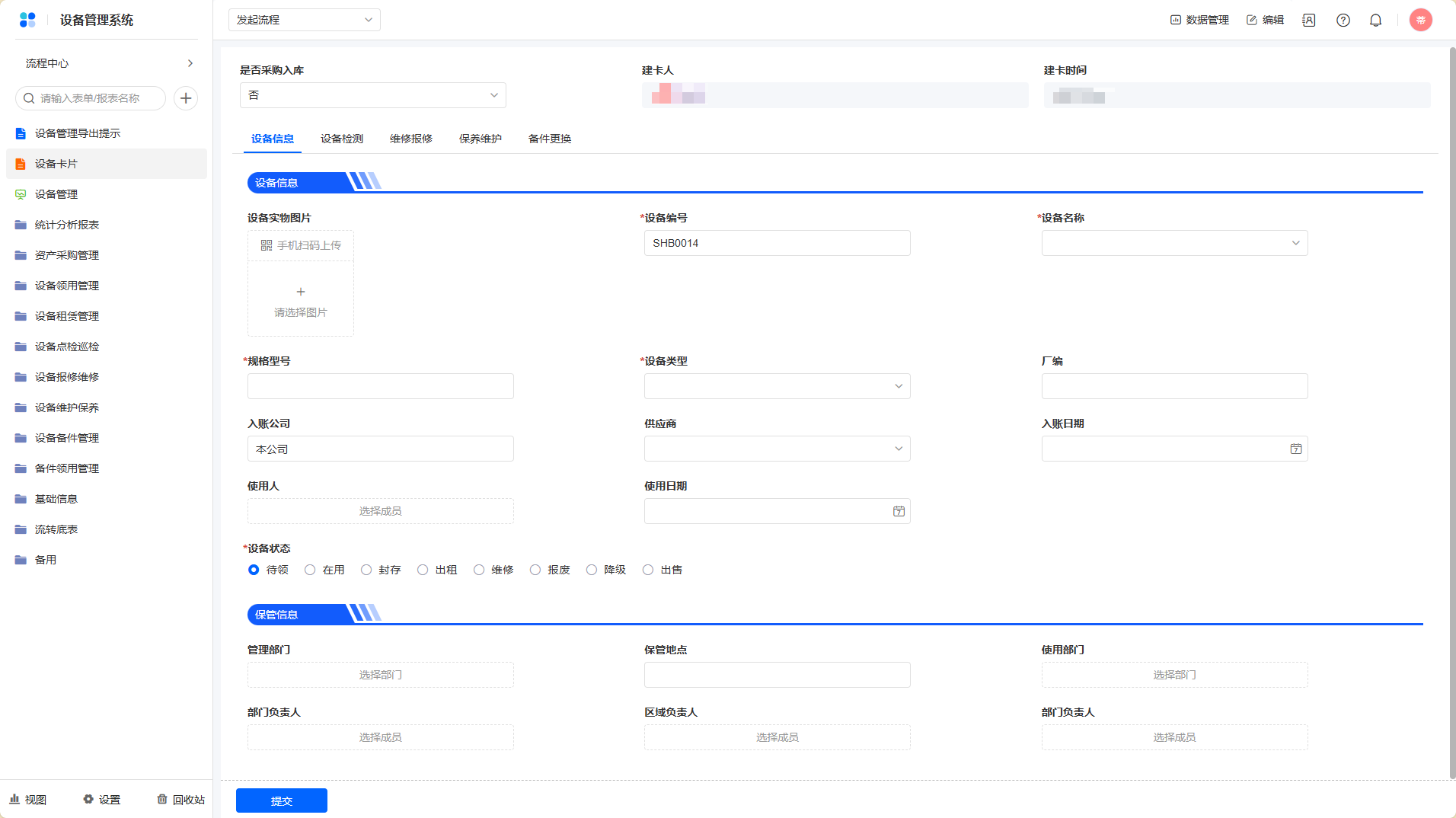Open 设置 gear icon in sidebar footer
The image size is (1456, 818).
[x=88, y=799]
